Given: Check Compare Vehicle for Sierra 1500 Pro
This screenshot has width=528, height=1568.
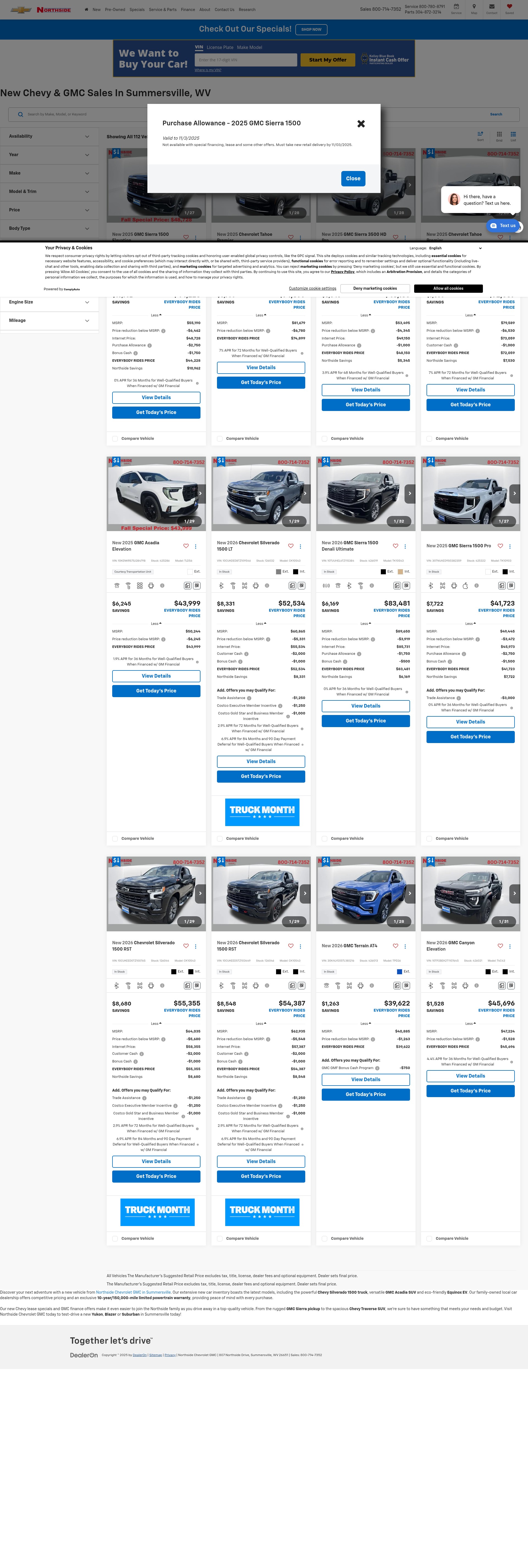Looking at the screenshot, I should pos(429,839).
